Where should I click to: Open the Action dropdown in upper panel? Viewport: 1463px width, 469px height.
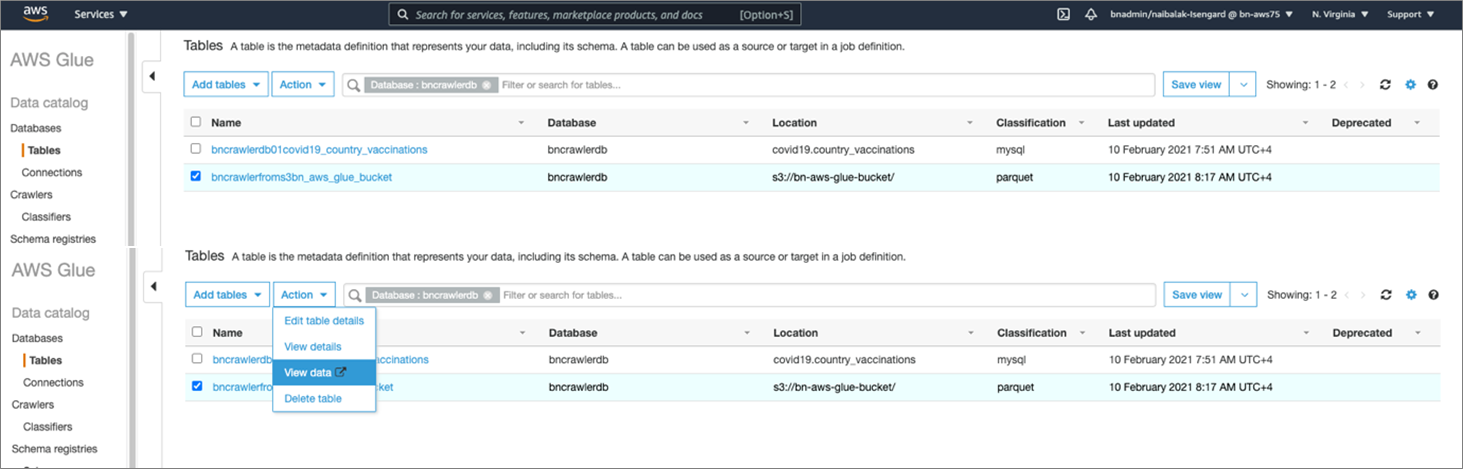coord(303,85)
